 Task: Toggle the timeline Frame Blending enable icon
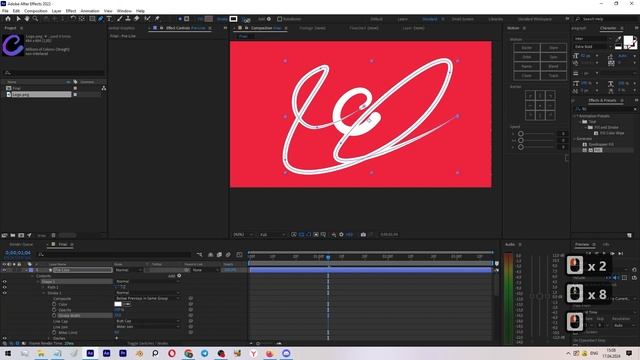219,255
